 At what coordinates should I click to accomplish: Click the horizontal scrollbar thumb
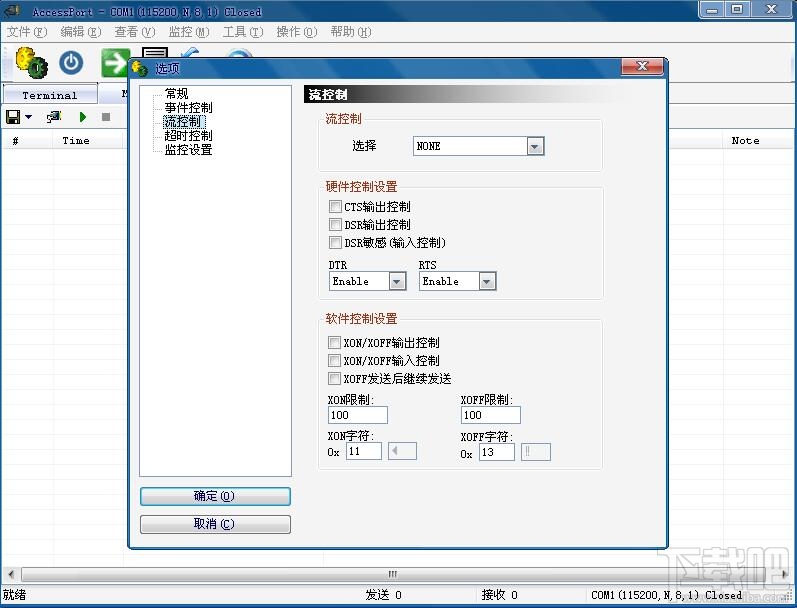pos(392,574)
